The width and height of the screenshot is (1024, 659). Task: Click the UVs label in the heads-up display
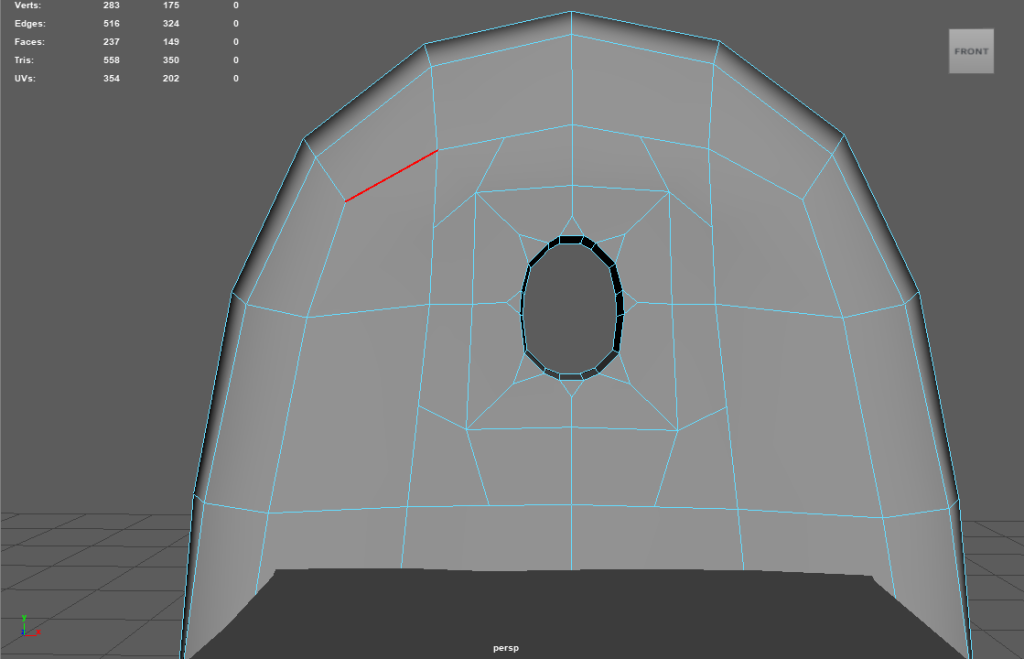pos(26,78)
